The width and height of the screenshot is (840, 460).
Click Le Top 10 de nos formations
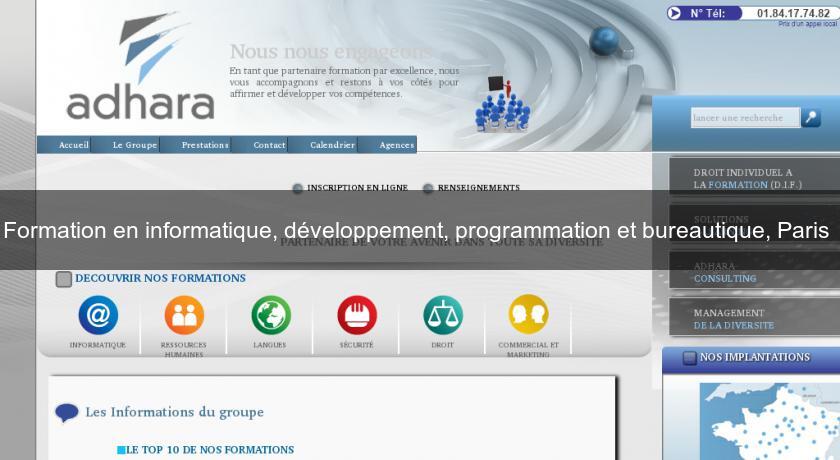coord(209,450)
